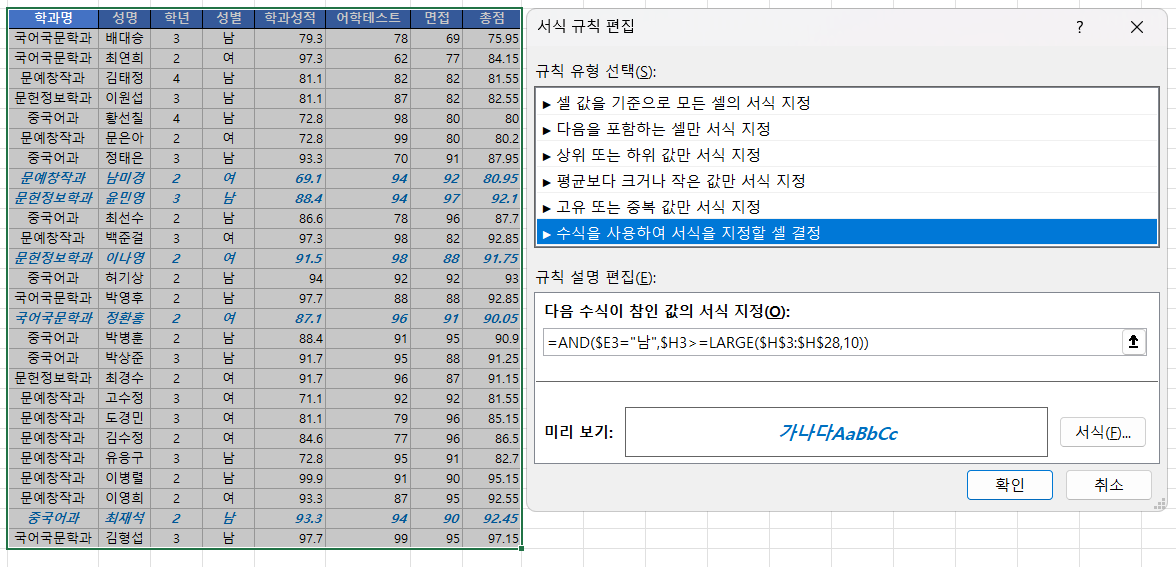This screenshot has width=1176, height=567.
Task: Click the help question mark icon
Action: coord(1079,27)
